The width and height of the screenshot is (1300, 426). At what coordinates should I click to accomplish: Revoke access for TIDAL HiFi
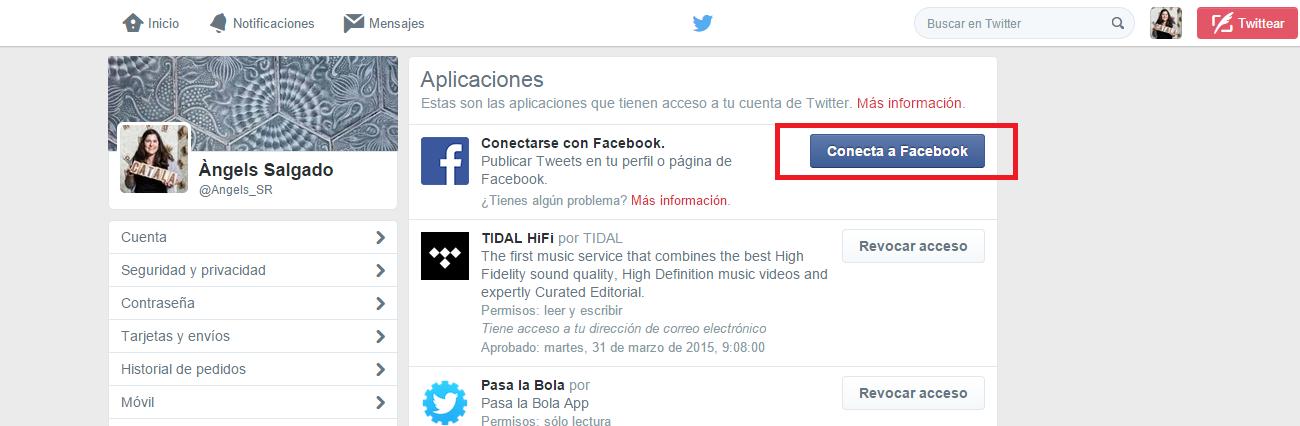(x=913, y=246)
